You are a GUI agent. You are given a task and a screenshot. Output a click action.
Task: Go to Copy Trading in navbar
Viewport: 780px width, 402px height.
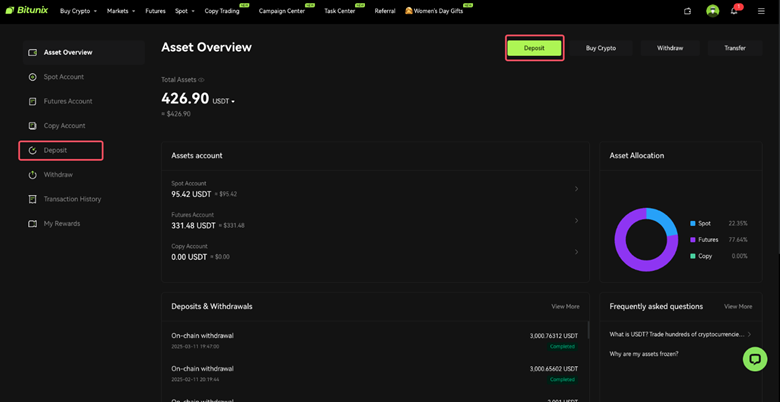pos(222,11)
